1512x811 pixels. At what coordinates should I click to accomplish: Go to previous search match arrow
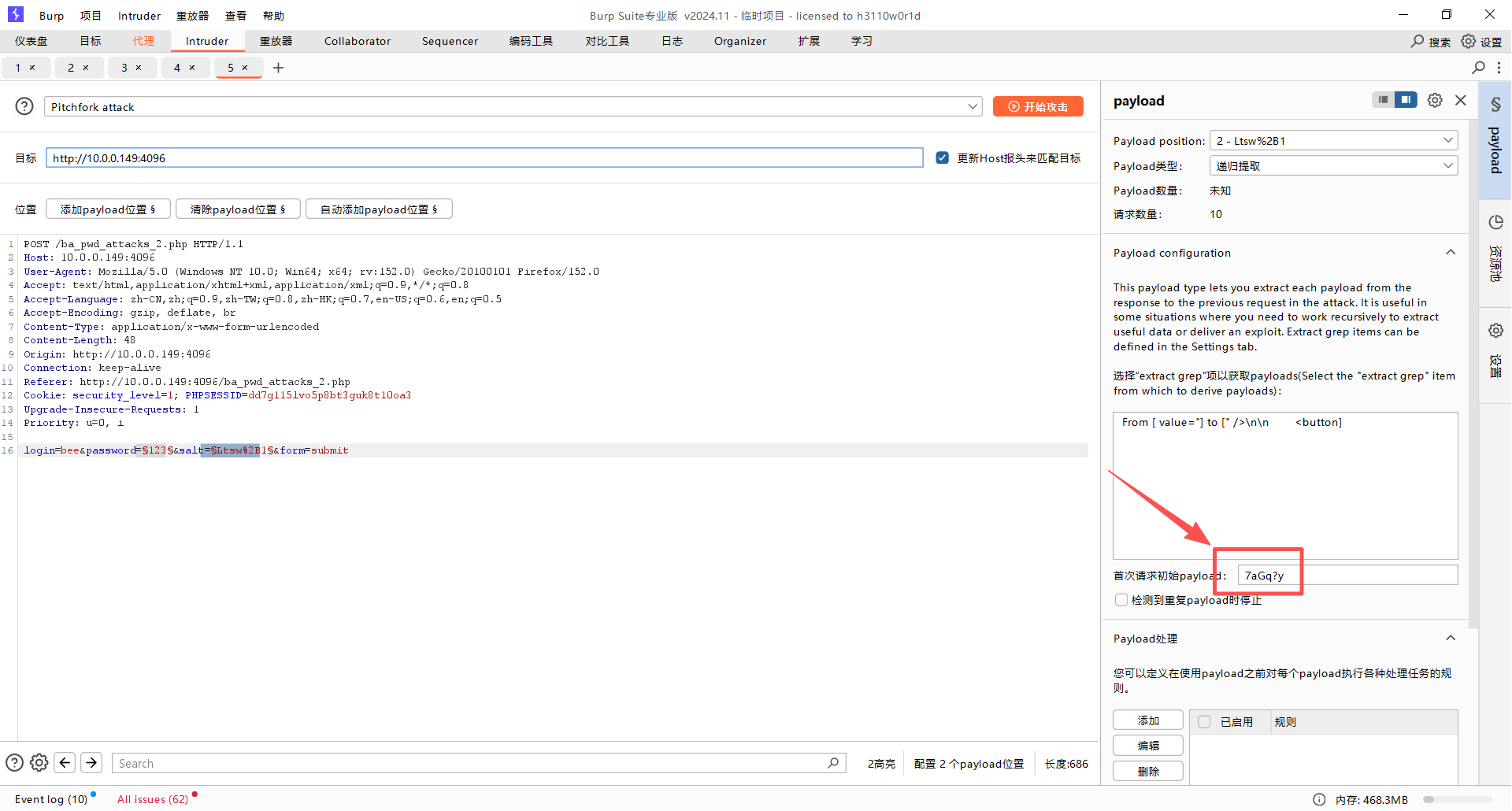tap(65, 763)
